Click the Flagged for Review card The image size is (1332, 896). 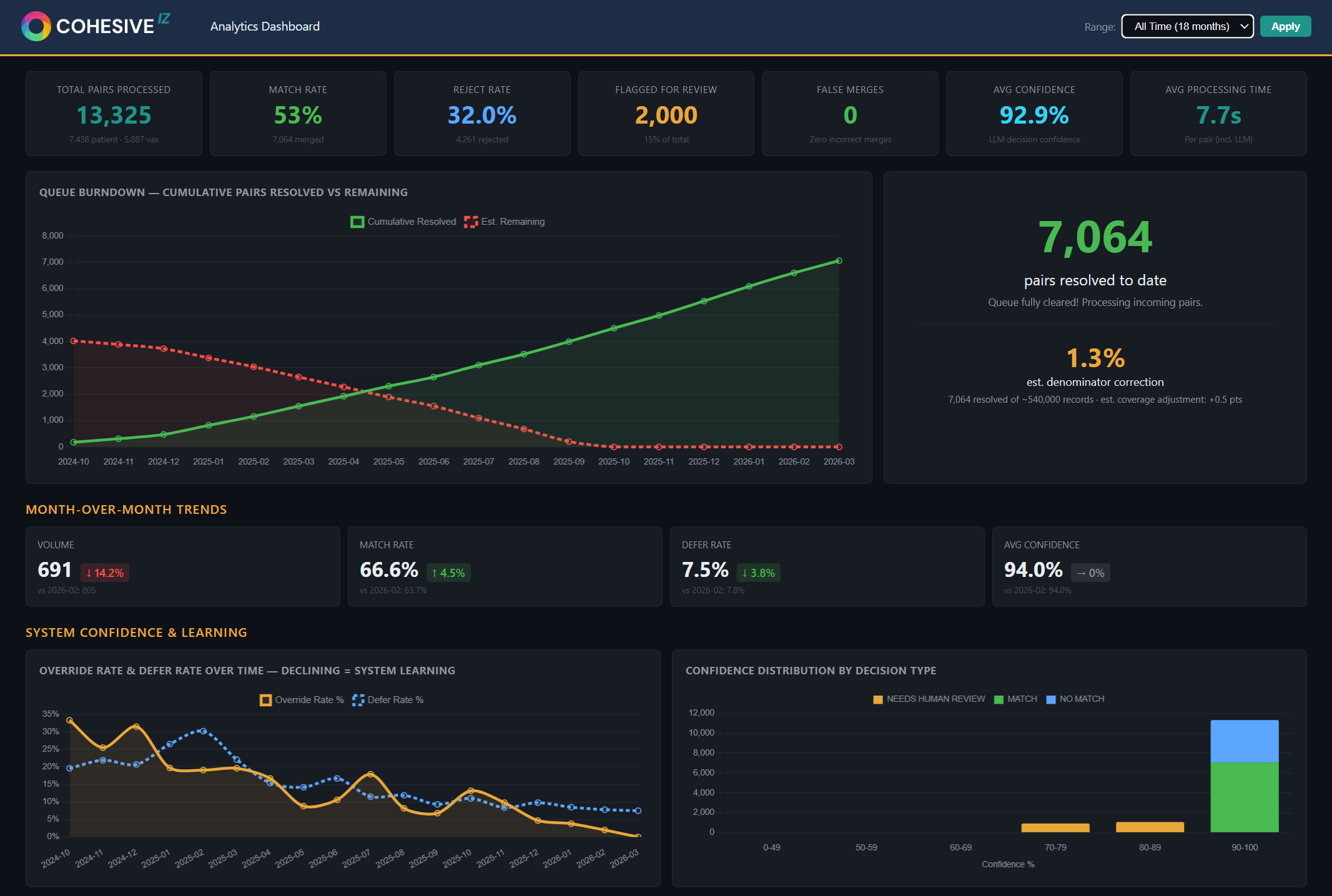666,114
